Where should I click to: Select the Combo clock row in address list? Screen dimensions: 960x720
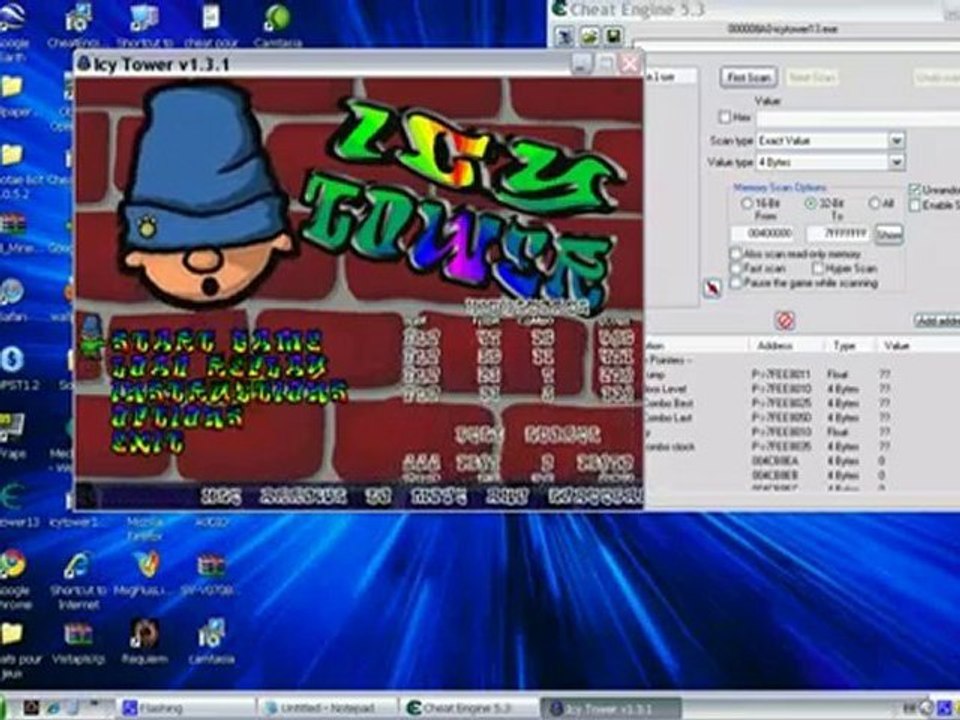(x=802, y=447)
